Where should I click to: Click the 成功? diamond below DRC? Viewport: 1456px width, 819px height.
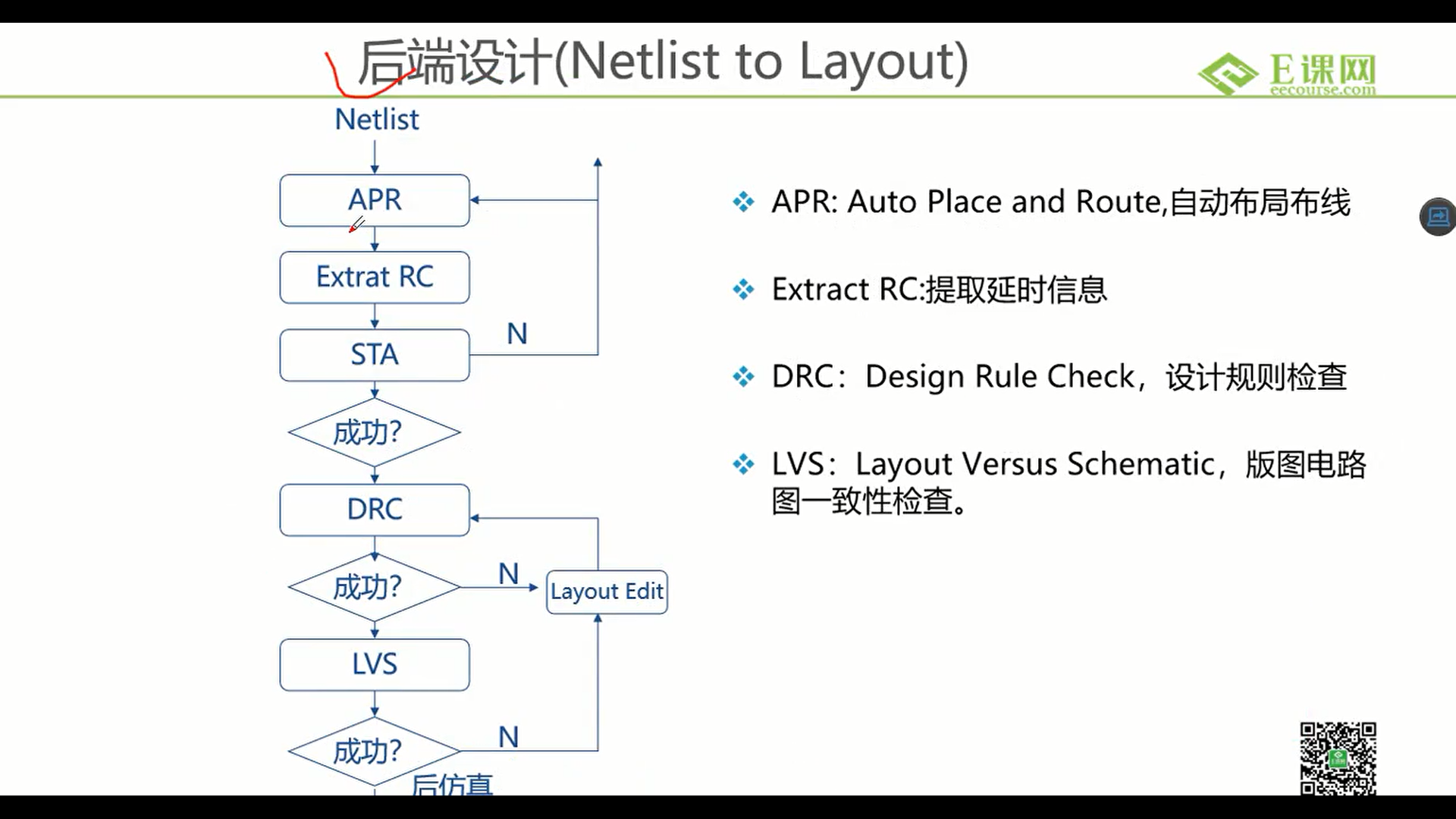tap(374, 587)
